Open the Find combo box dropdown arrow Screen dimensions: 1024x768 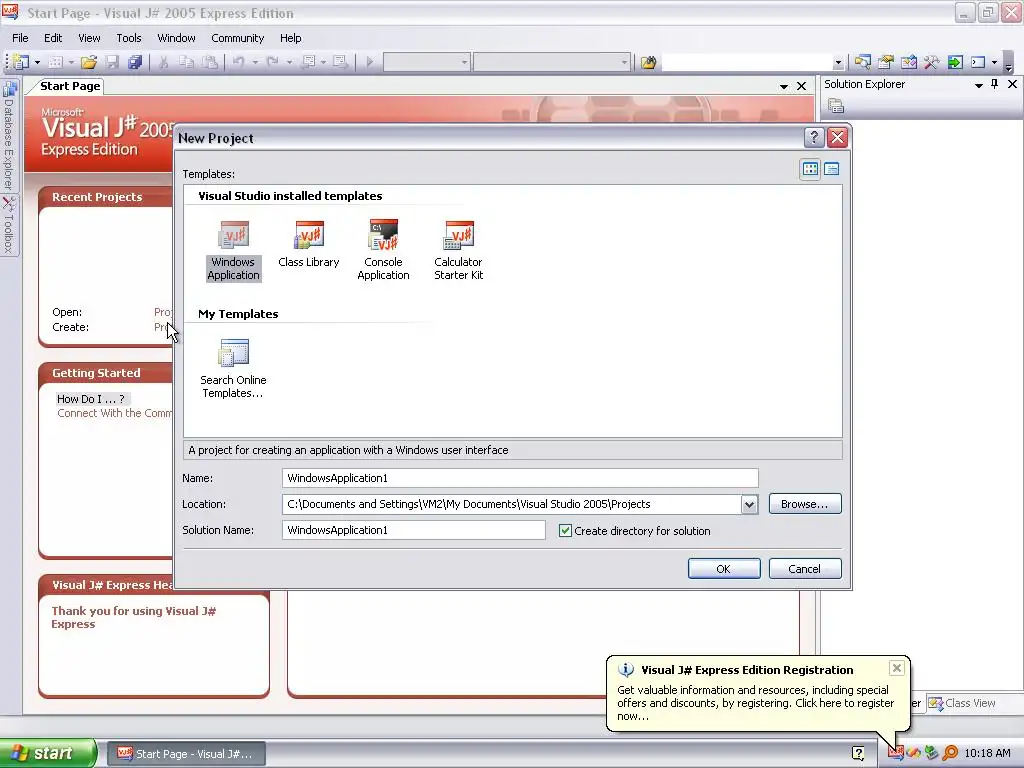(838, 63)
